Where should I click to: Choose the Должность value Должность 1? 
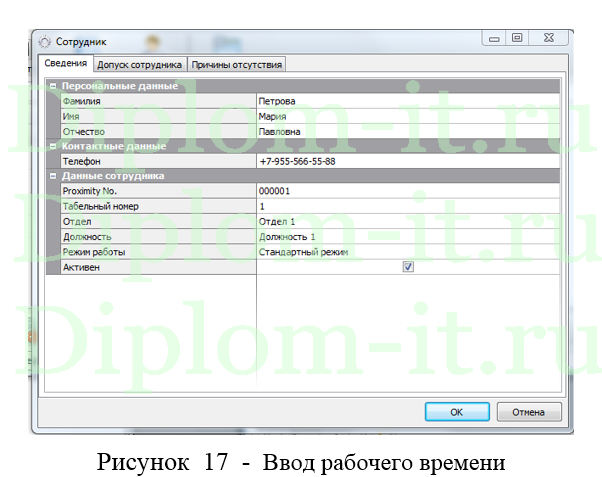(x=408, y=237)
